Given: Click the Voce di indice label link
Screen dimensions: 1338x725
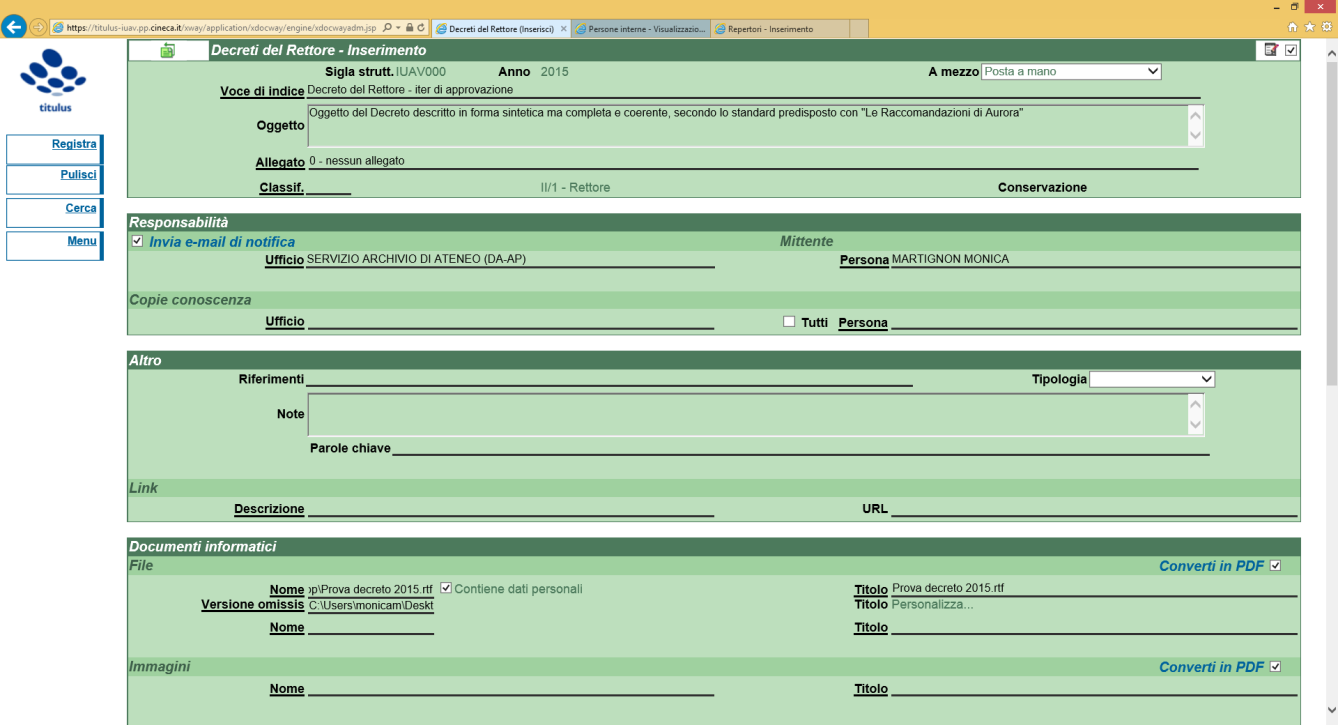Looking at the screenshot, I should [x=262, y=92].
